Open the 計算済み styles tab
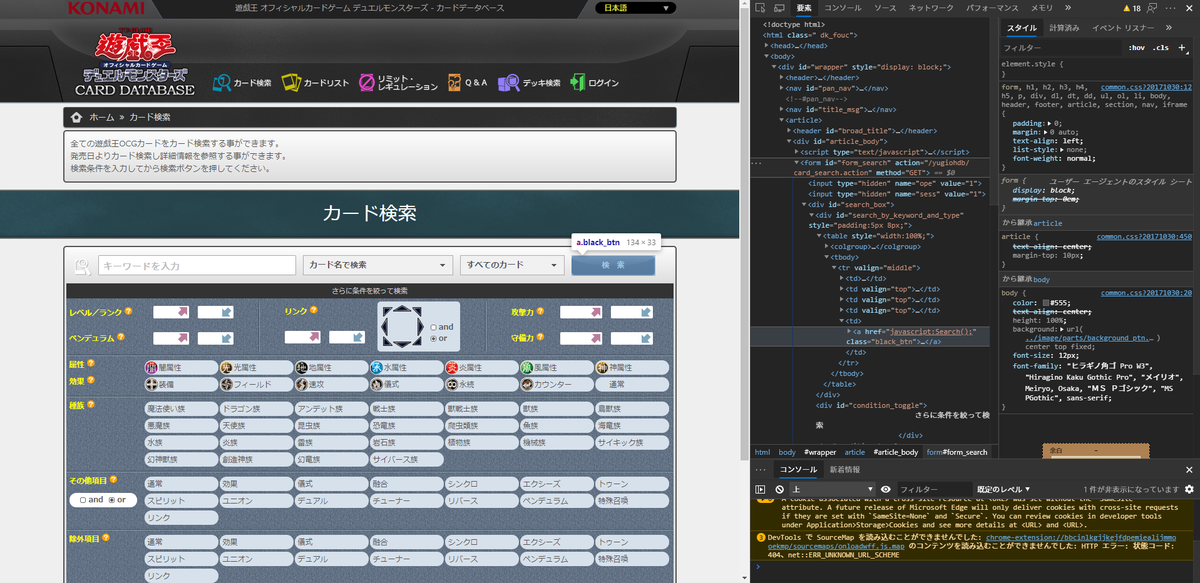 coord(1064,28)
